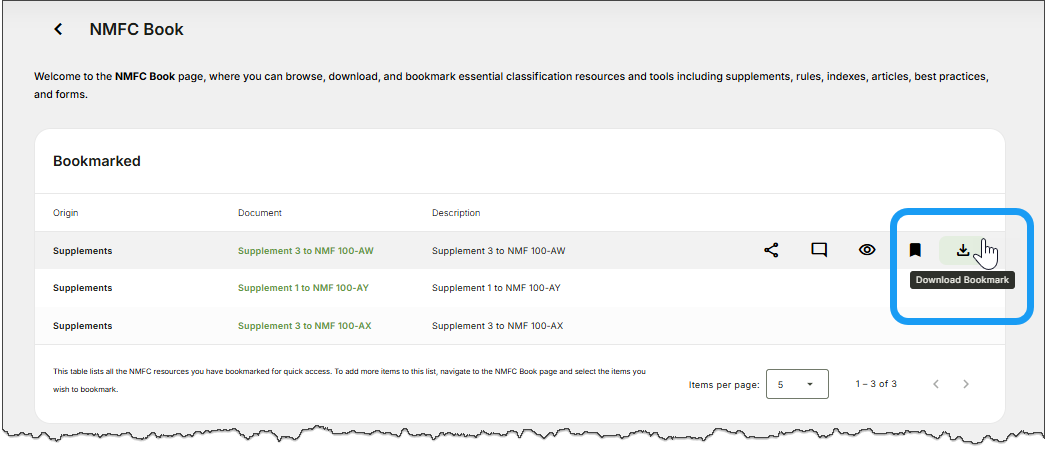Click the Document column header
The height and width of the screenshot is (449, 1048).
pos(260,213)
